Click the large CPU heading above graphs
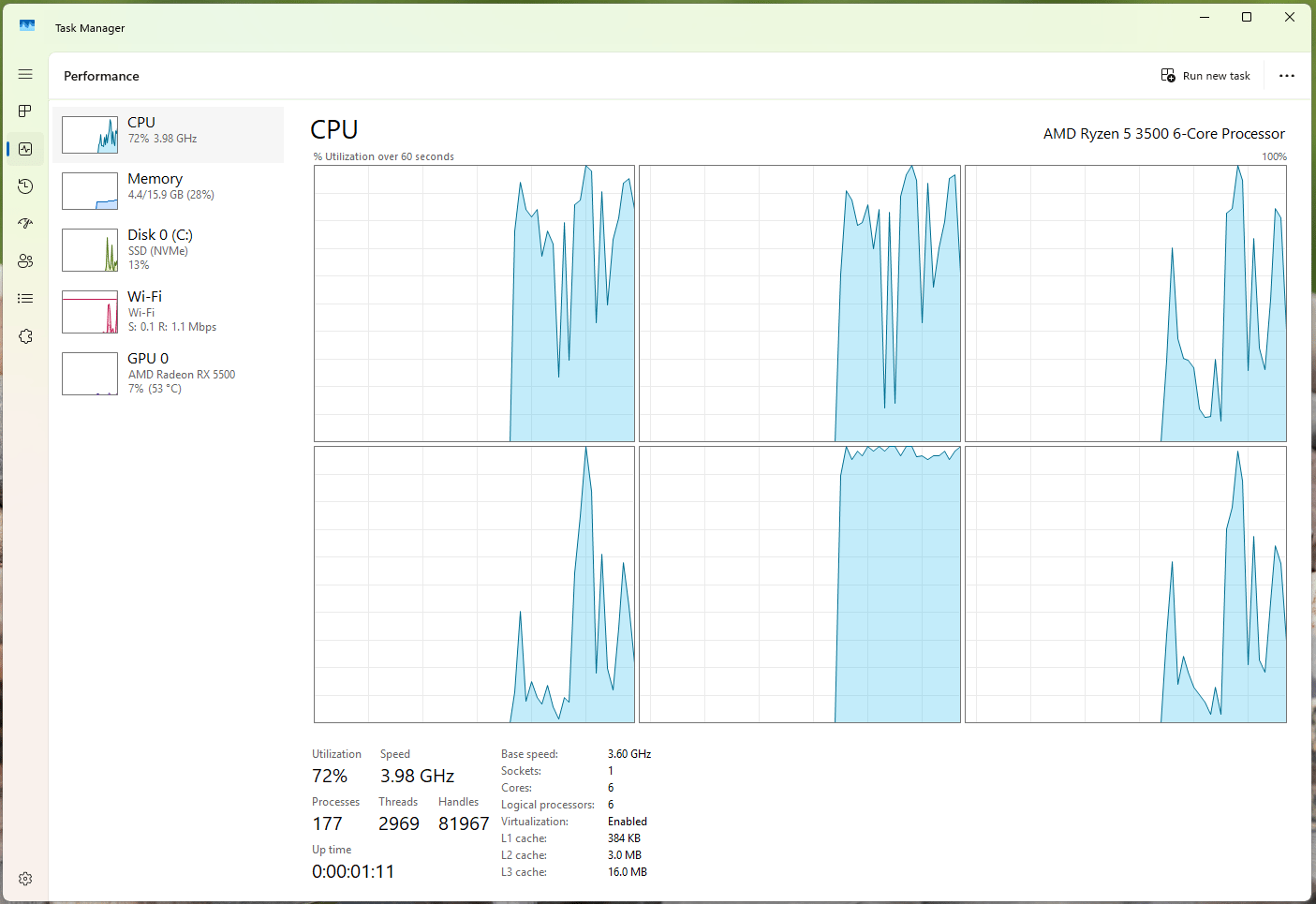Screen dimensions: 1316x904 coord(334,129)
